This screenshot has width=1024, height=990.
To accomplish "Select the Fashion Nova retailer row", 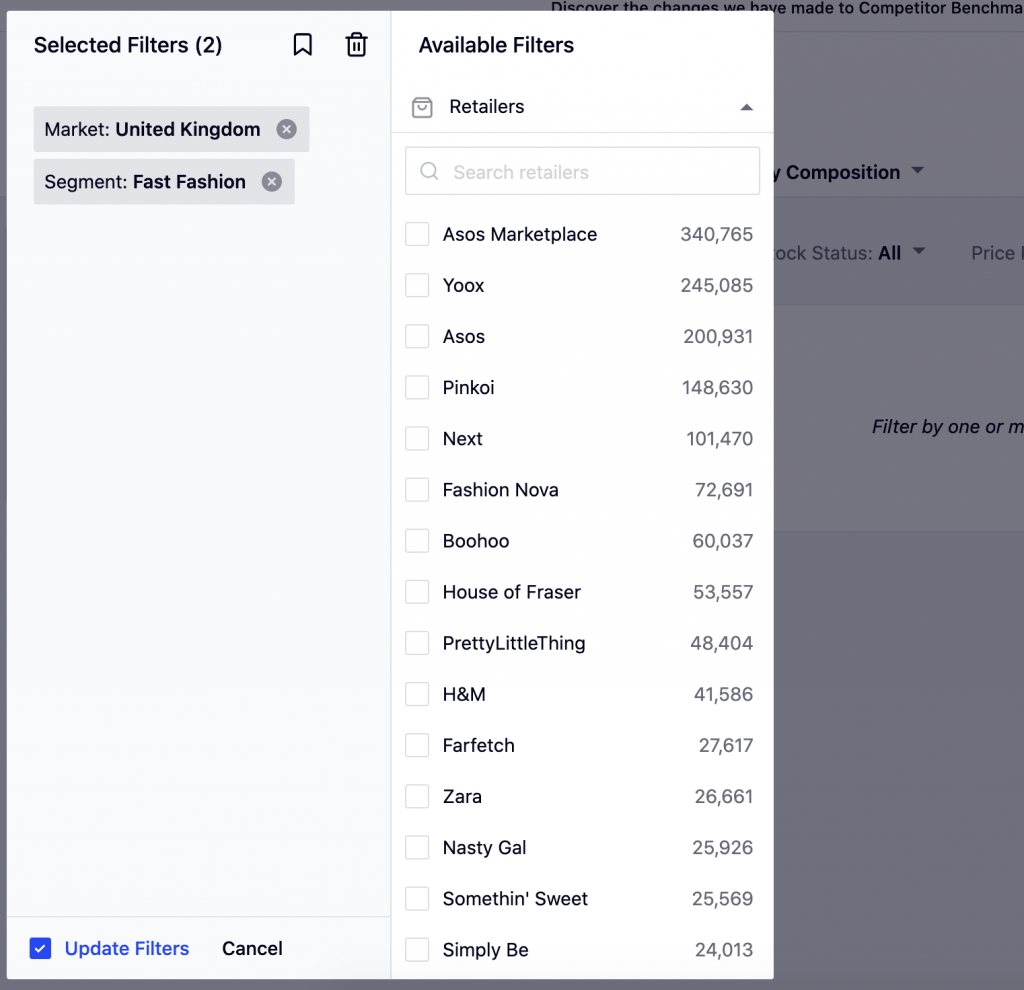I will [x=501, y=490].
